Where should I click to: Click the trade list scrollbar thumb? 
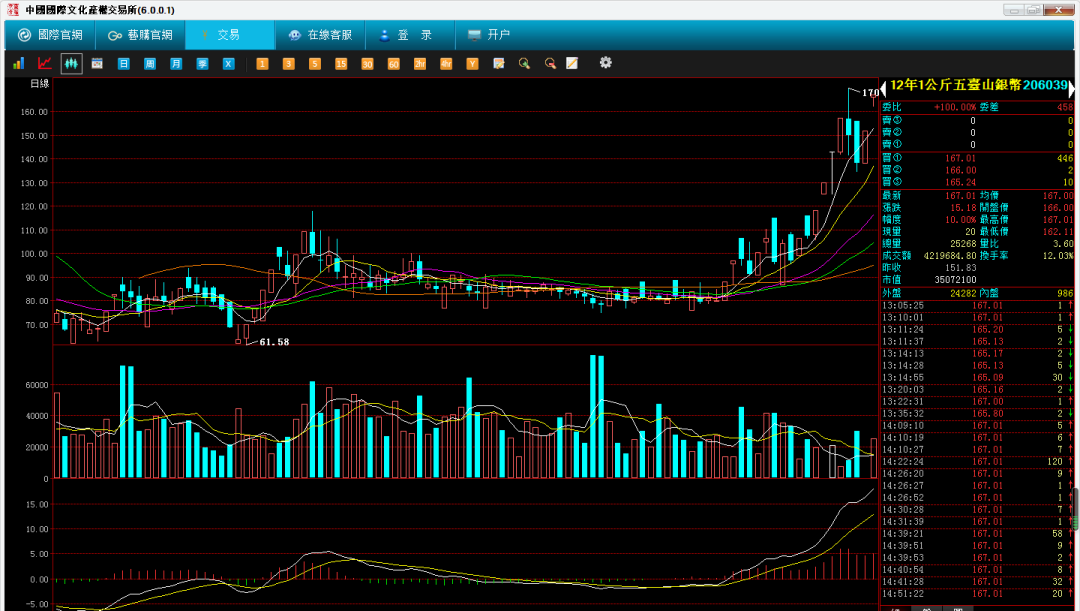pyautogui.click(x=1074, y=508)
